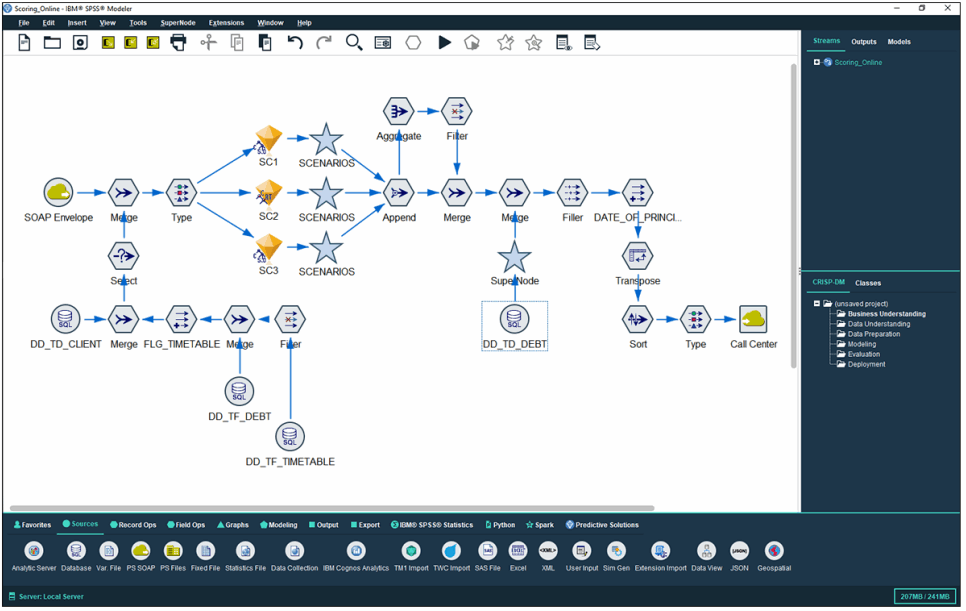
Task: Open the Record Ops palette tab
Action: [133, 525]
